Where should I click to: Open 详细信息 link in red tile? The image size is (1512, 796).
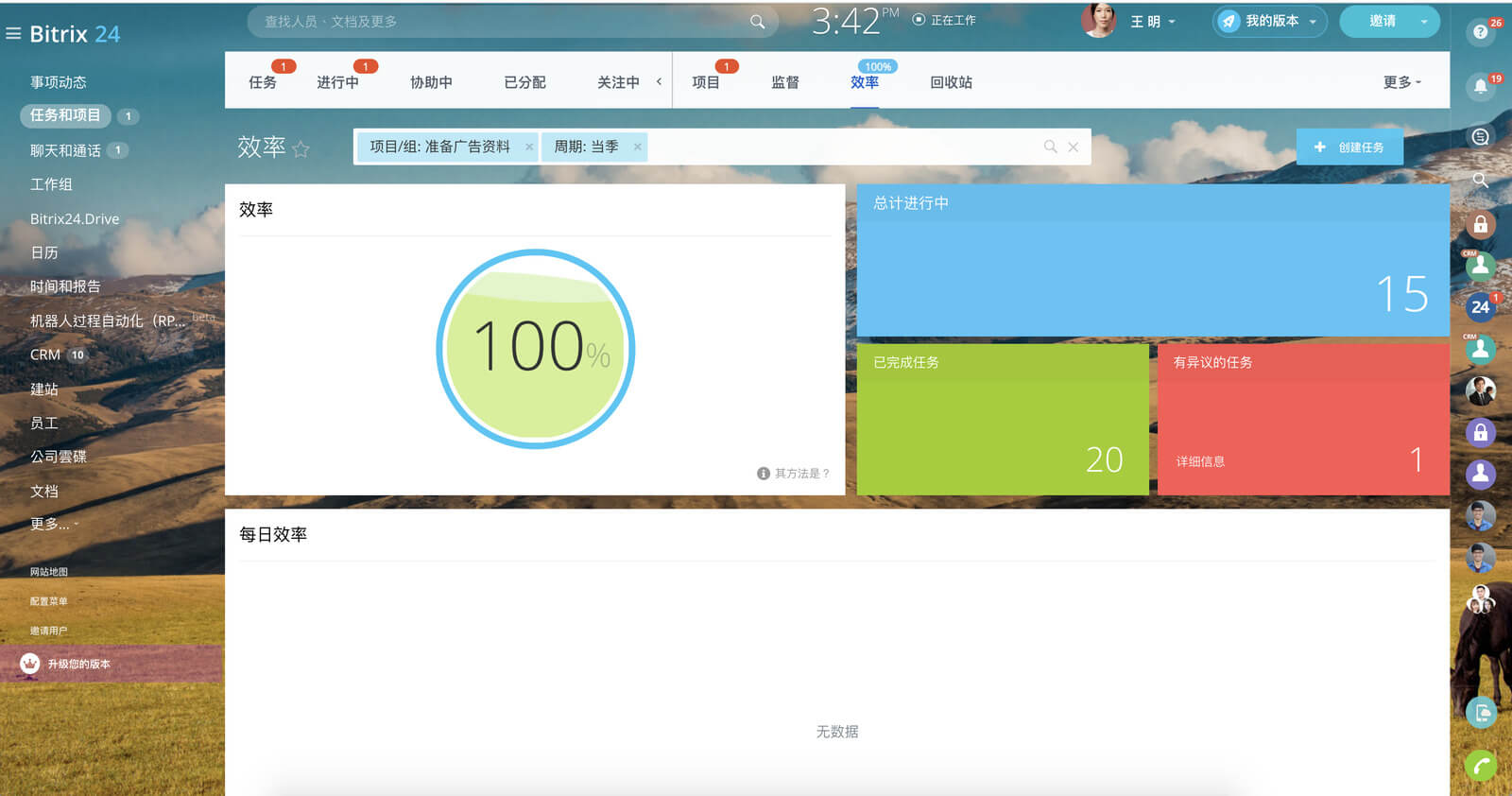point(1200,461)
